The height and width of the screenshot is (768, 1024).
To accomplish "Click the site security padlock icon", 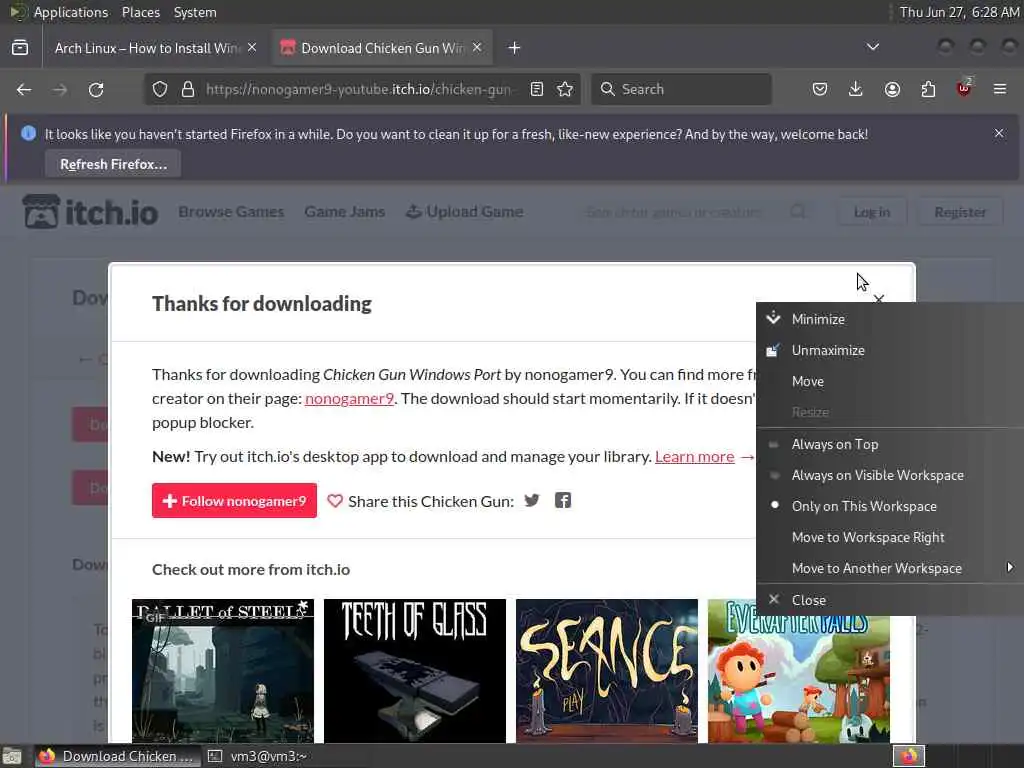I will click(188, 89).
